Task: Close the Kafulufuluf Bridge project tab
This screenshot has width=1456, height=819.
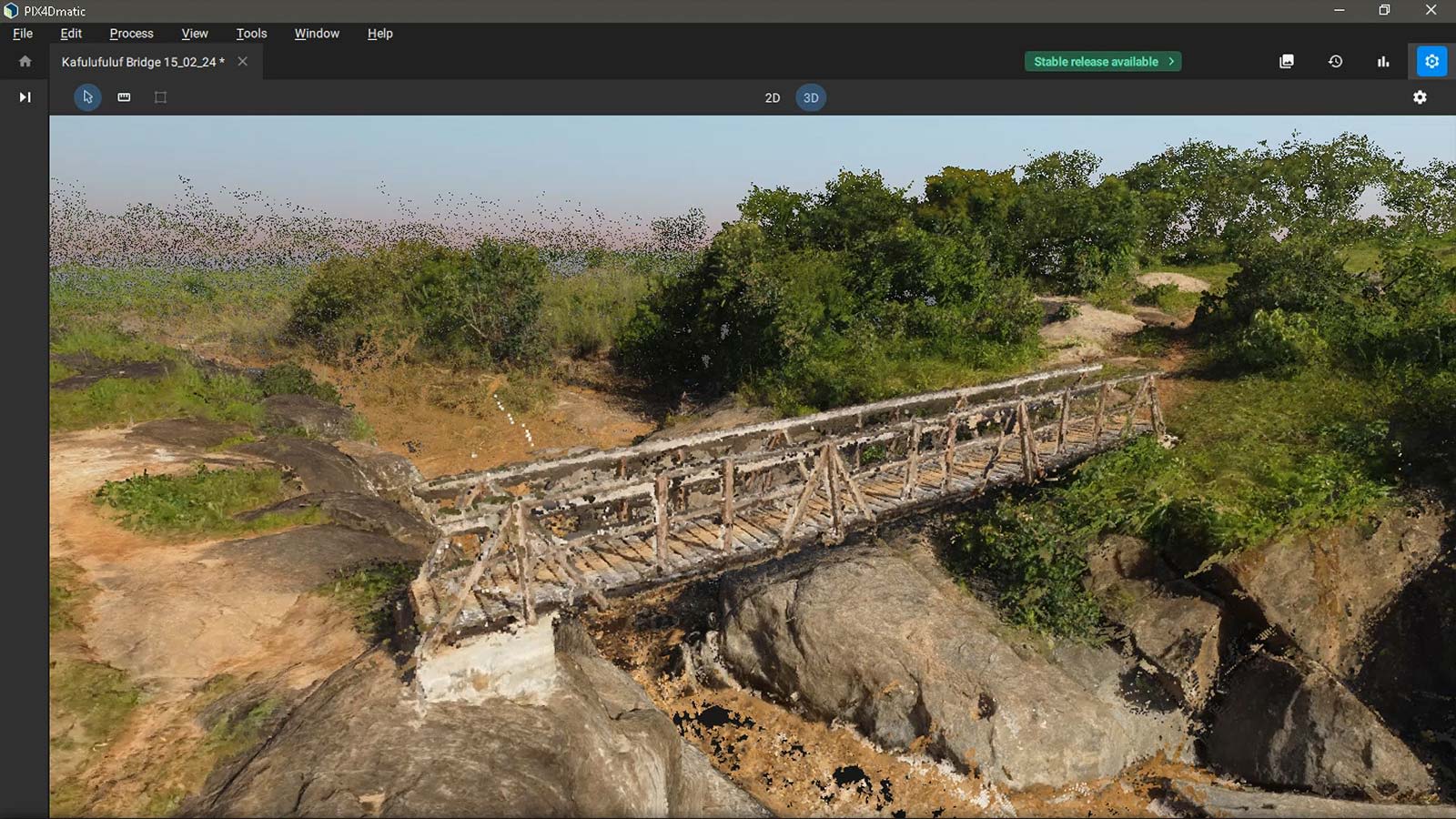Action: click(242, 62)
